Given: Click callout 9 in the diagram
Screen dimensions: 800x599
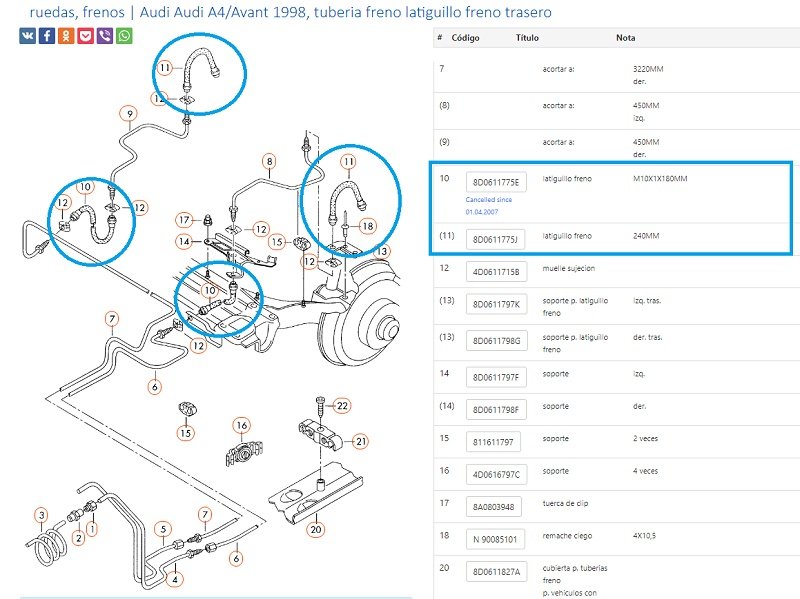Looking at the screenshot, I should click(x=130, y=114).
